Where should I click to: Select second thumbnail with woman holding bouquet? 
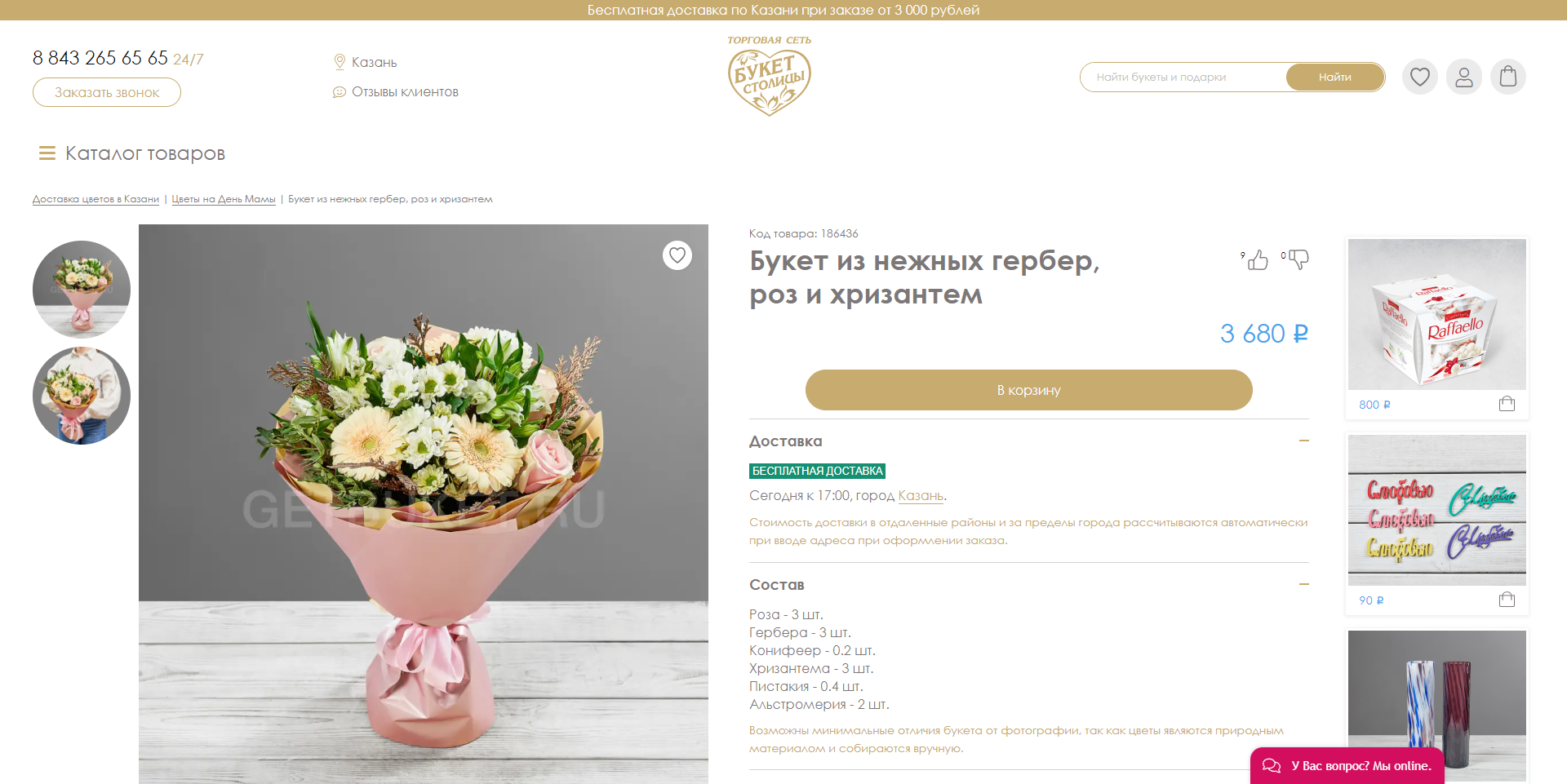coord(82,396)
